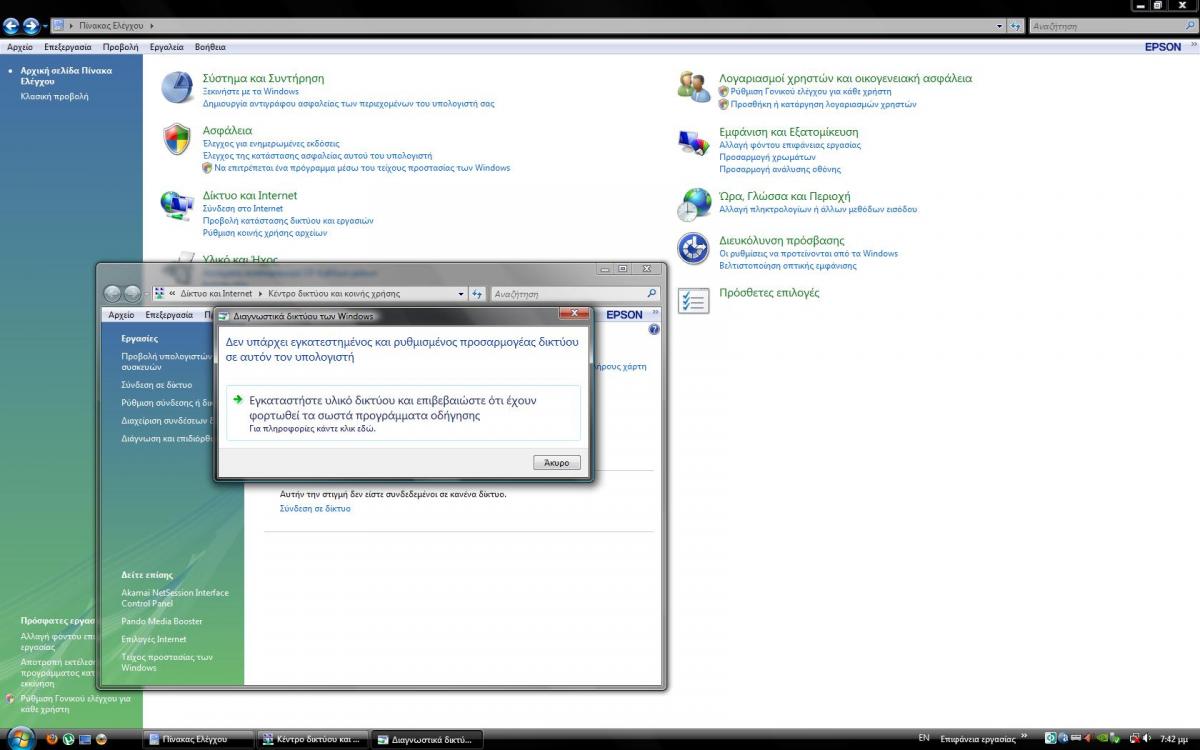The image size is (1200, 750).
Task: Click the Δίκτυο και Internet category icon
Action: [x=177, y=205]
